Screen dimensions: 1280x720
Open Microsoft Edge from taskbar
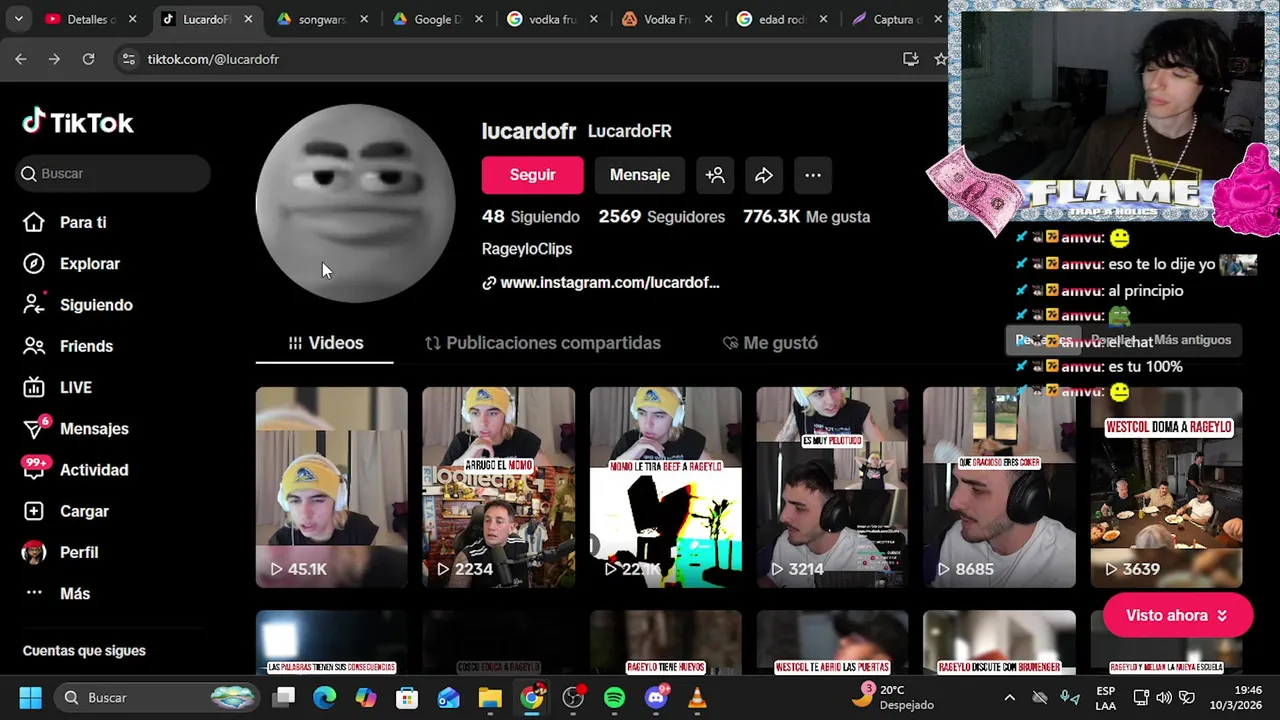[325, 697]
